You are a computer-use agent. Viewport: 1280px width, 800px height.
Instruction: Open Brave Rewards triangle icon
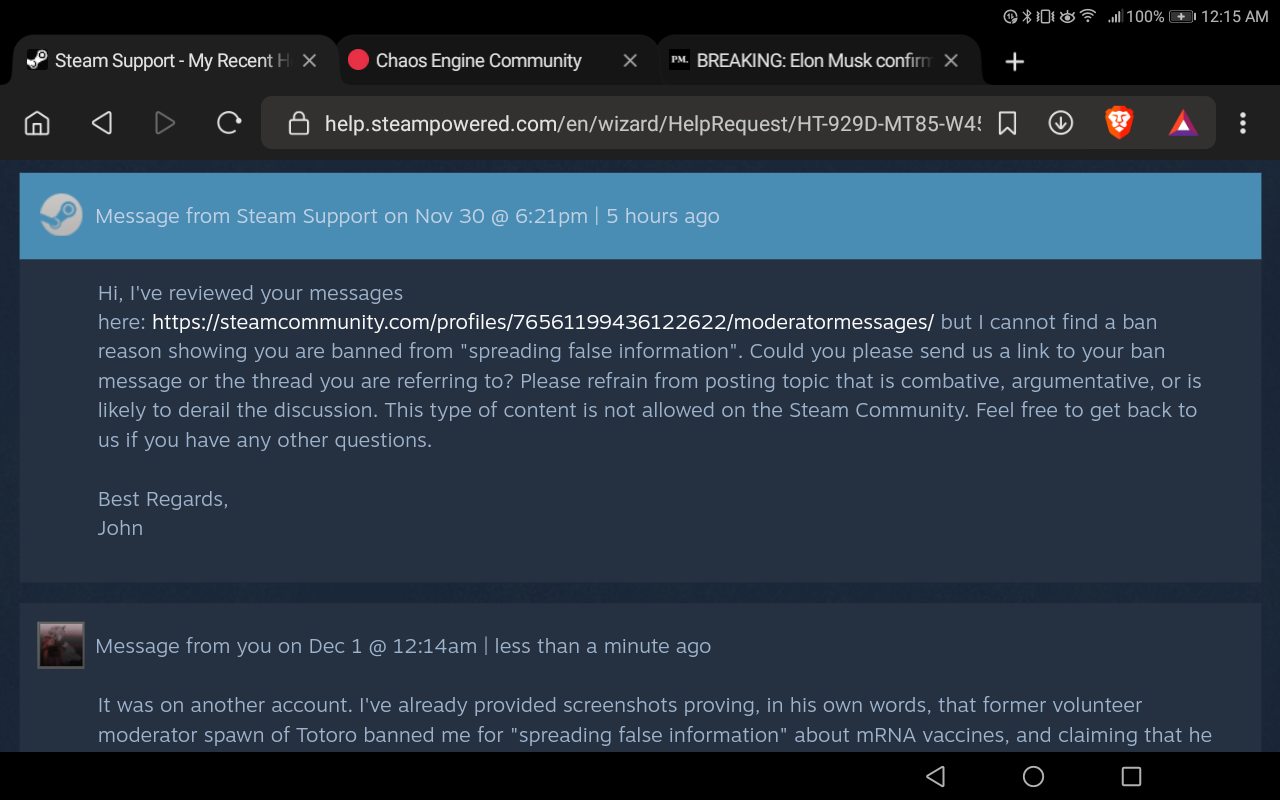[1183, 123]
